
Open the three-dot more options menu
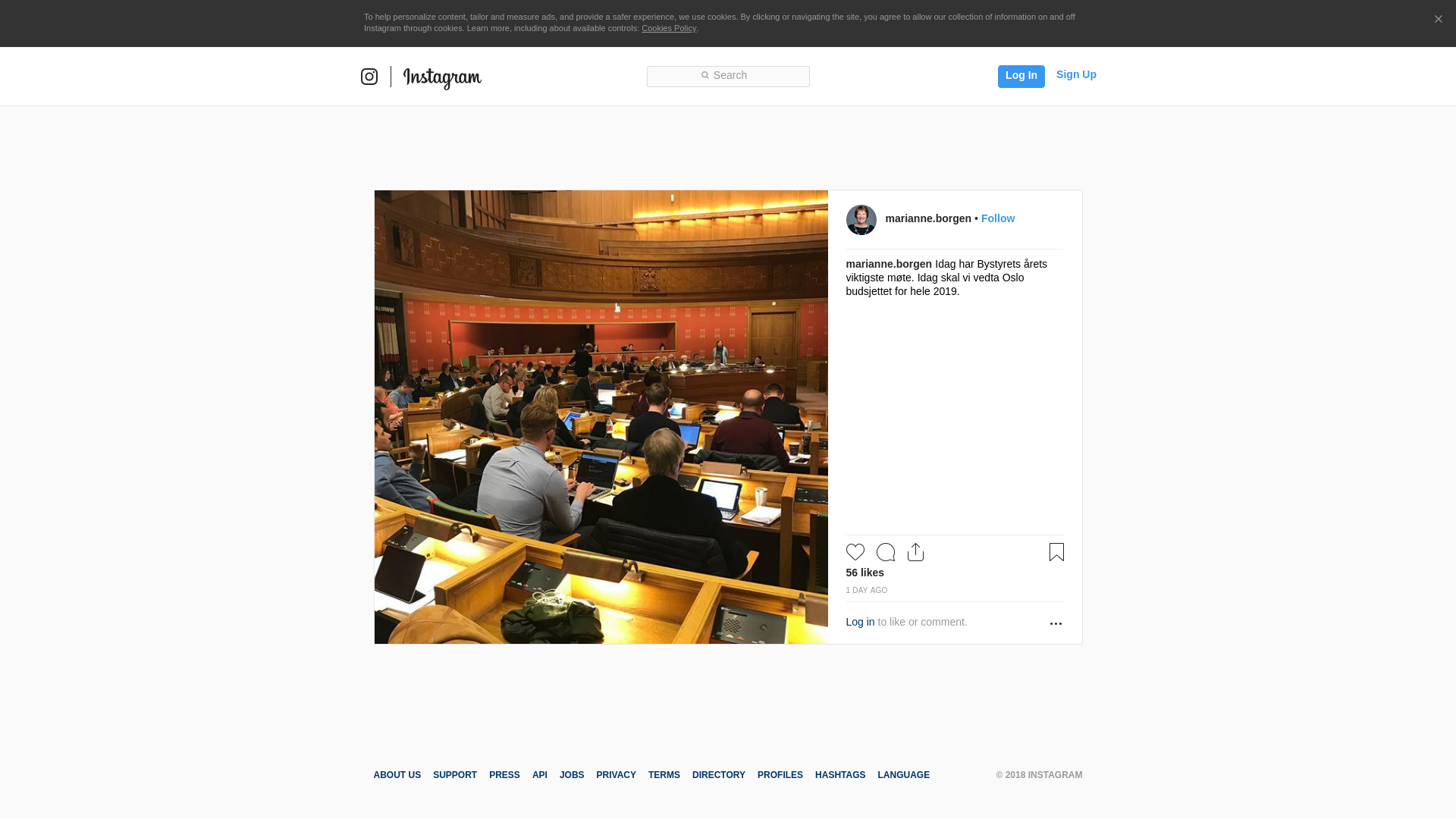pyautogui.click(x=1056, y=623)
